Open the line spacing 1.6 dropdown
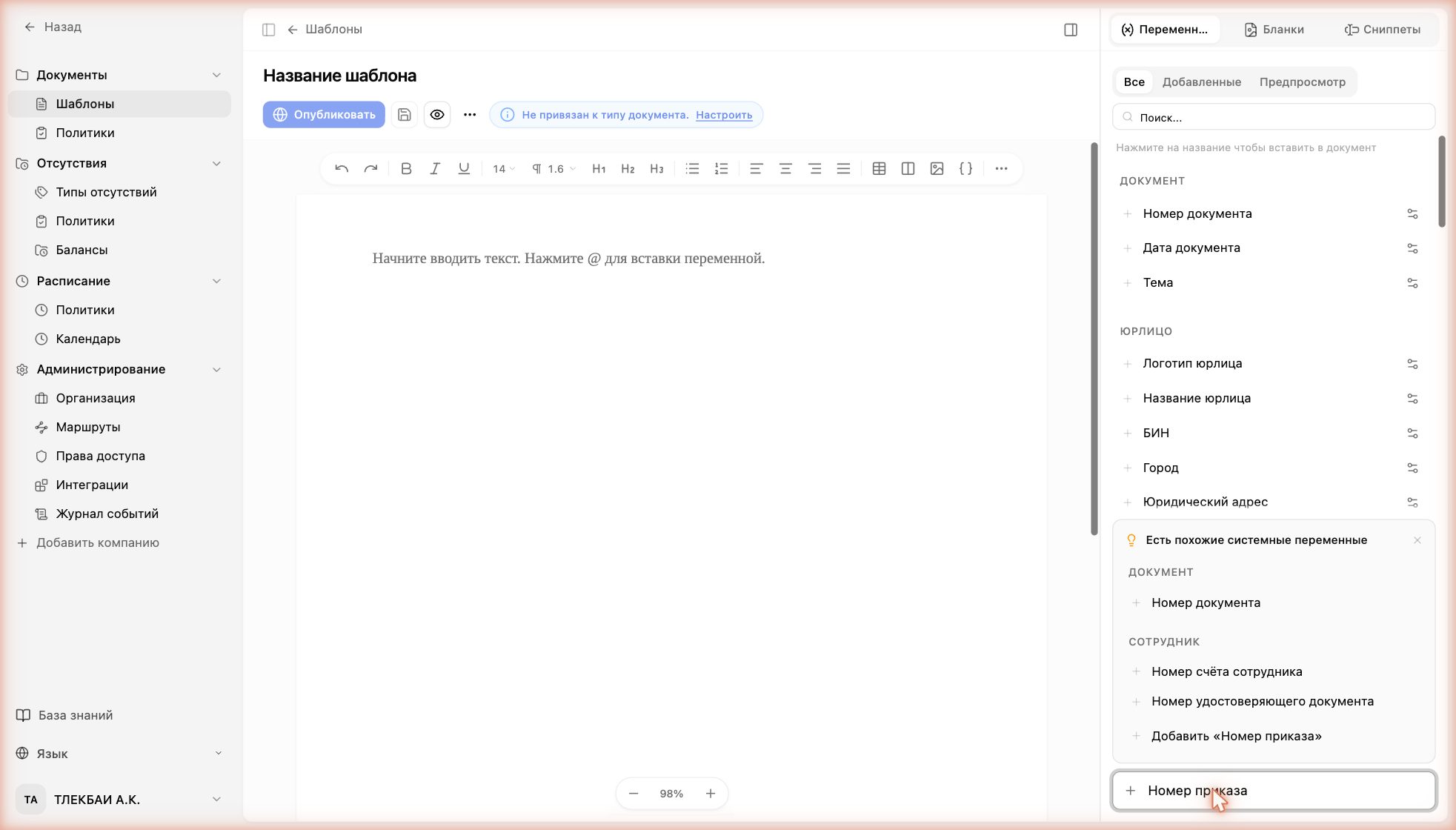This screenshot has width=1456, height=830. pos(554,169)
